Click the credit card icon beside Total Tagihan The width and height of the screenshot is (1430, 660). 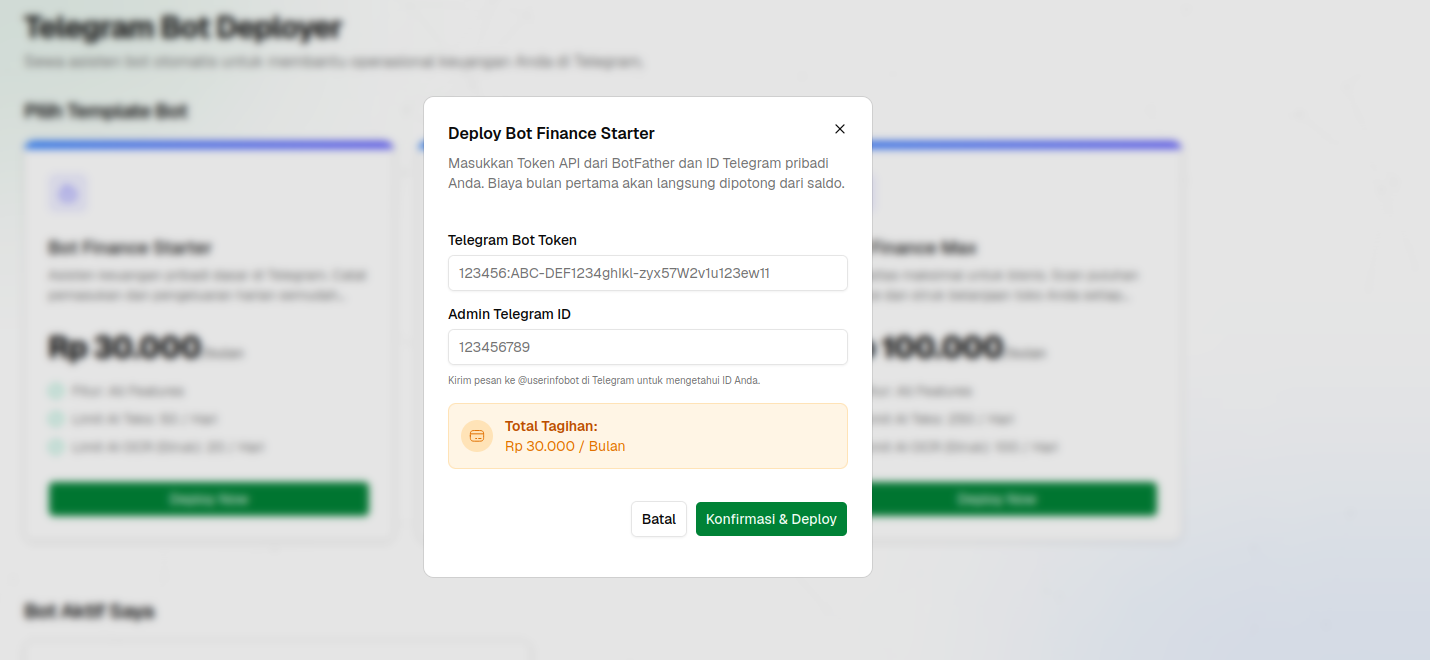(477, 436)
